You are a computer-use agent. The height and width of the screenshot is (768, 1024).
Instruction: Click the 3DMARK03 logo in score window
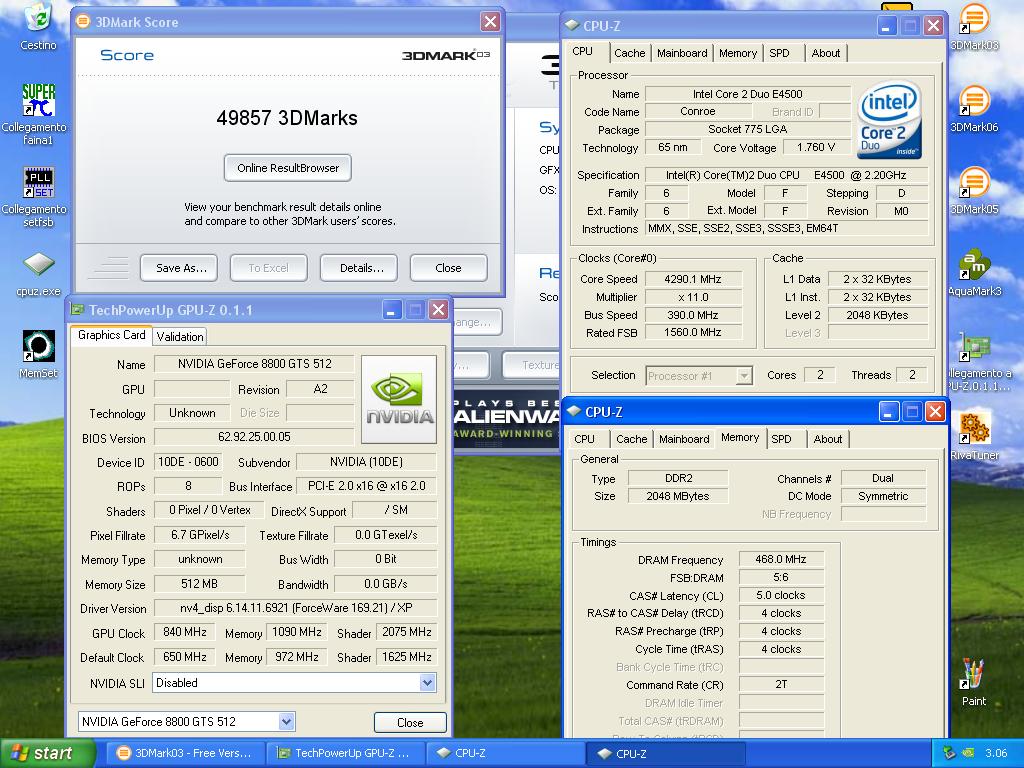click(445, 55)
